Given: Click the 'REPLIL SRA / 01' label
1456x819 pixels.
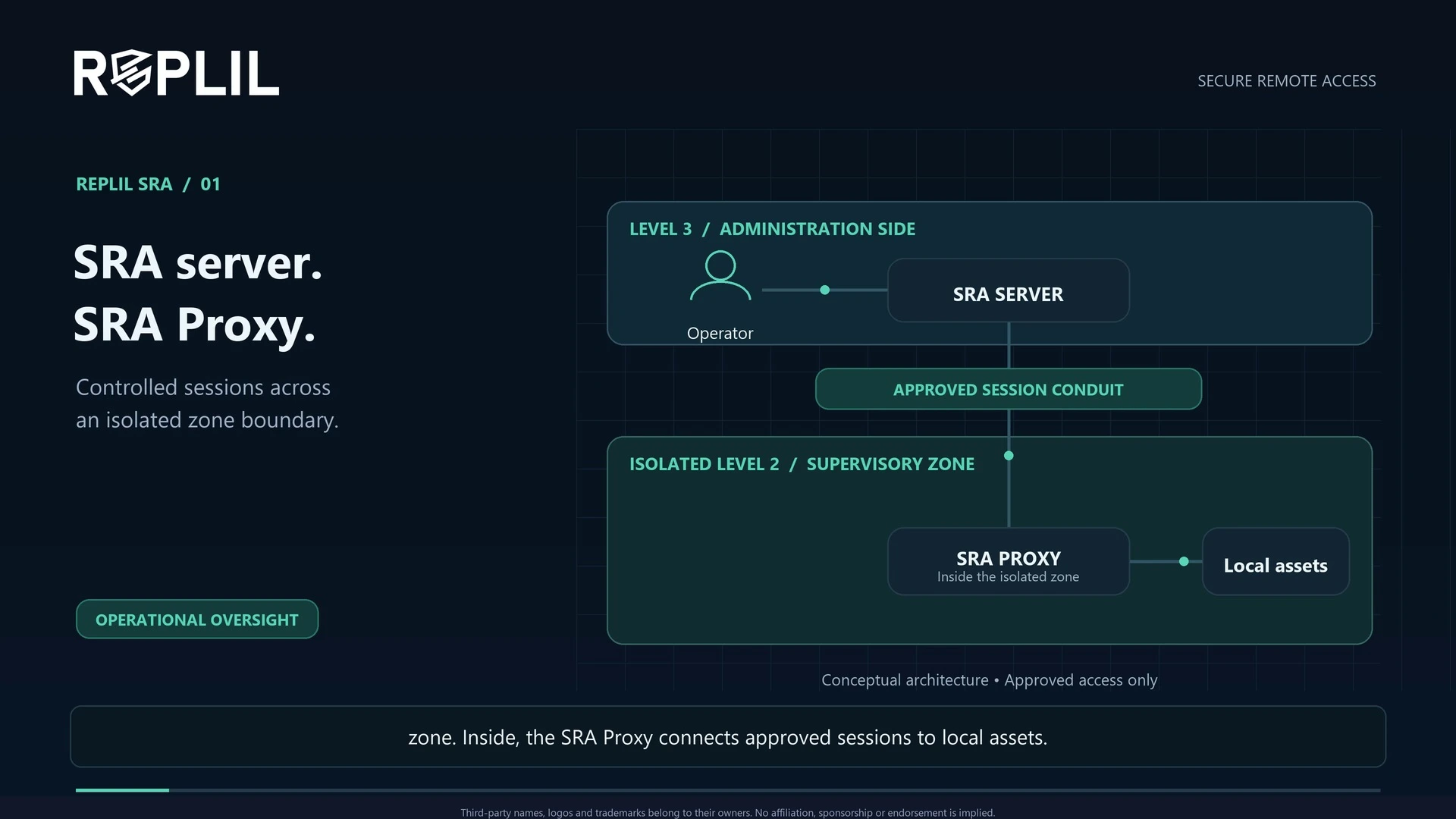Looking at the screenshot, I should tap(148, 184).
